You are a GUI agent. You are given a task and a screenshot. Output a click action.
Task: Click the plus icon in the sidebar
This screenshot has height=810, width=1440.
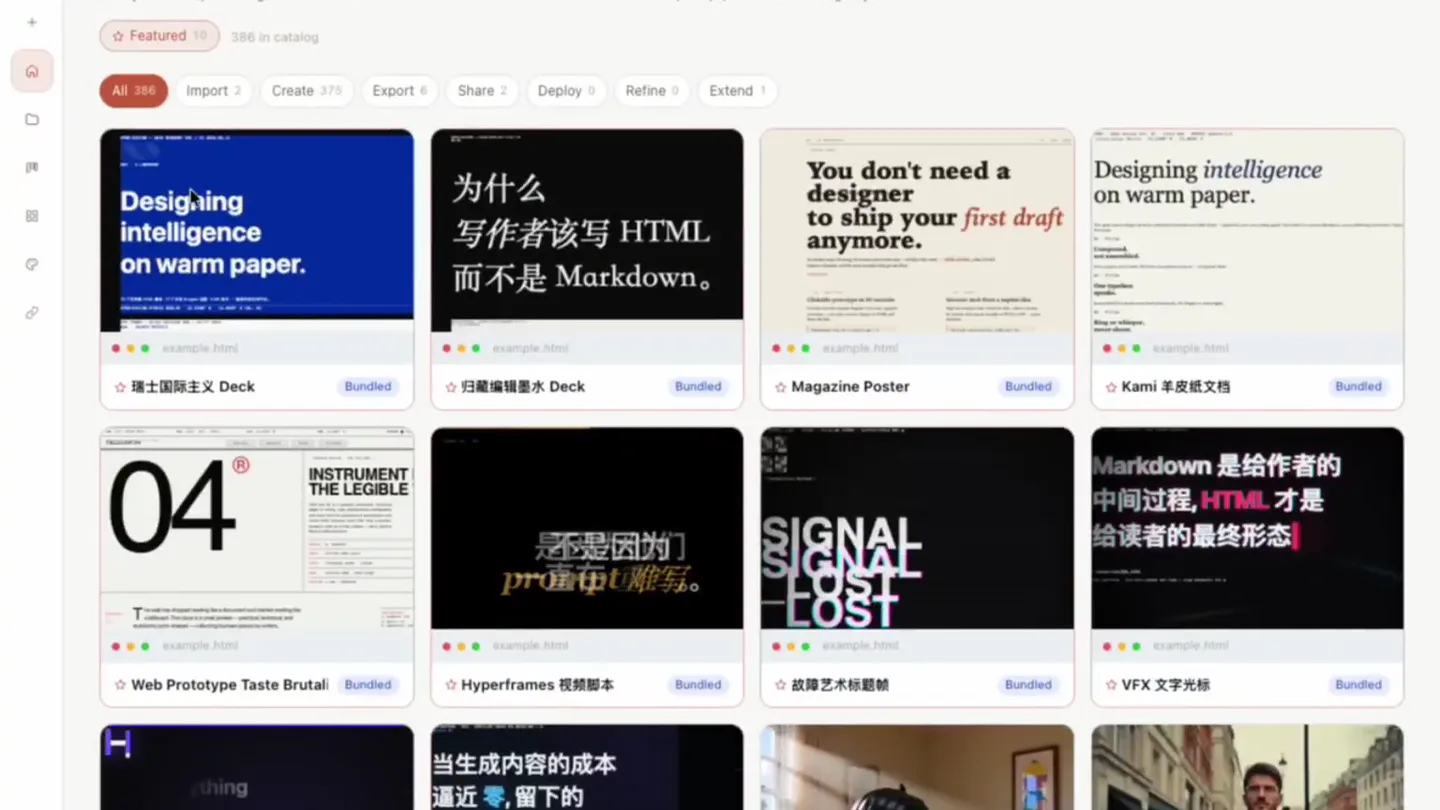click(x=32, y=22)
